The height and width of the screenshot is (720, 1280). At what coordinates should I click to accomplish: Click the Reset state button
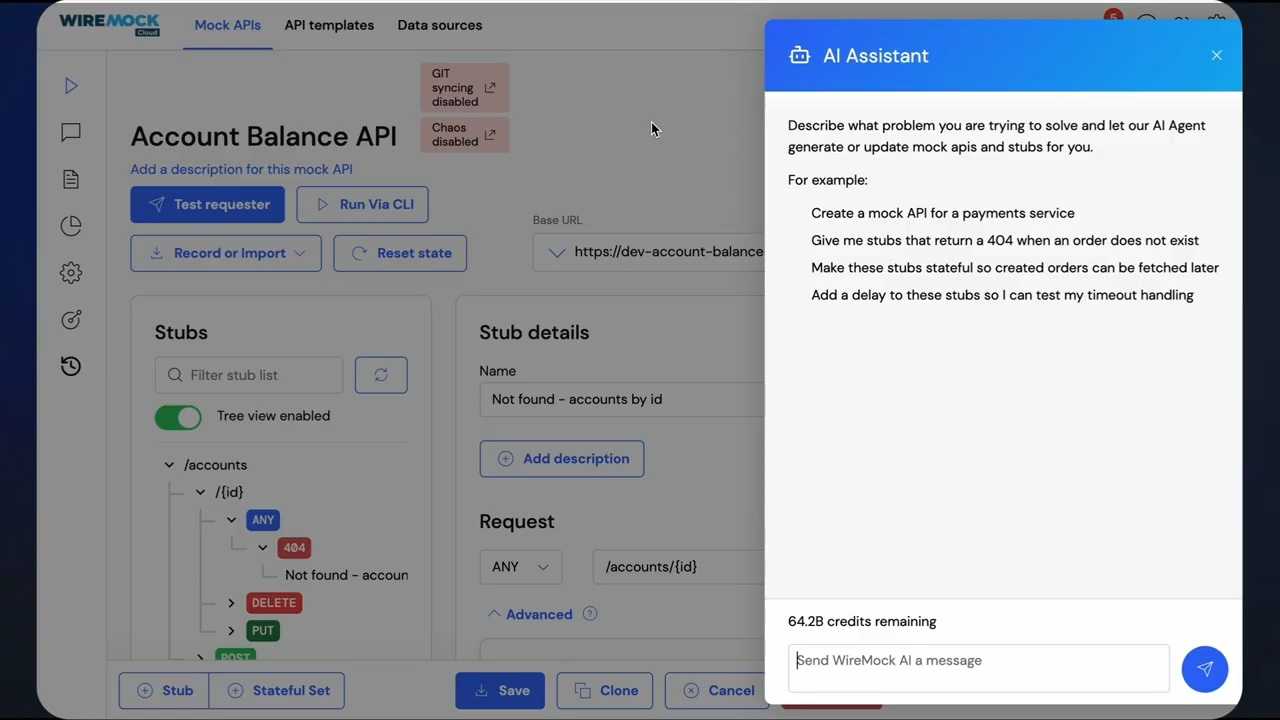pos(400,253)
